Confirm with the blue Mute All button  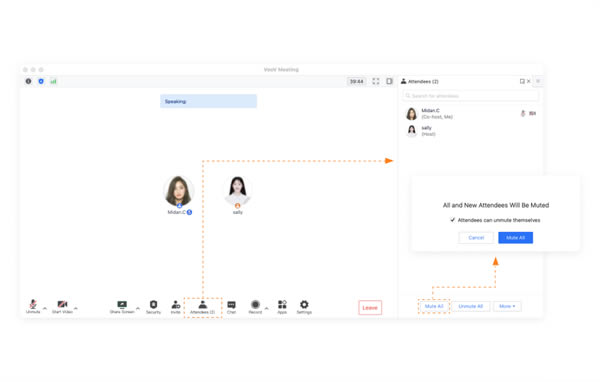(x=515, y=238)
